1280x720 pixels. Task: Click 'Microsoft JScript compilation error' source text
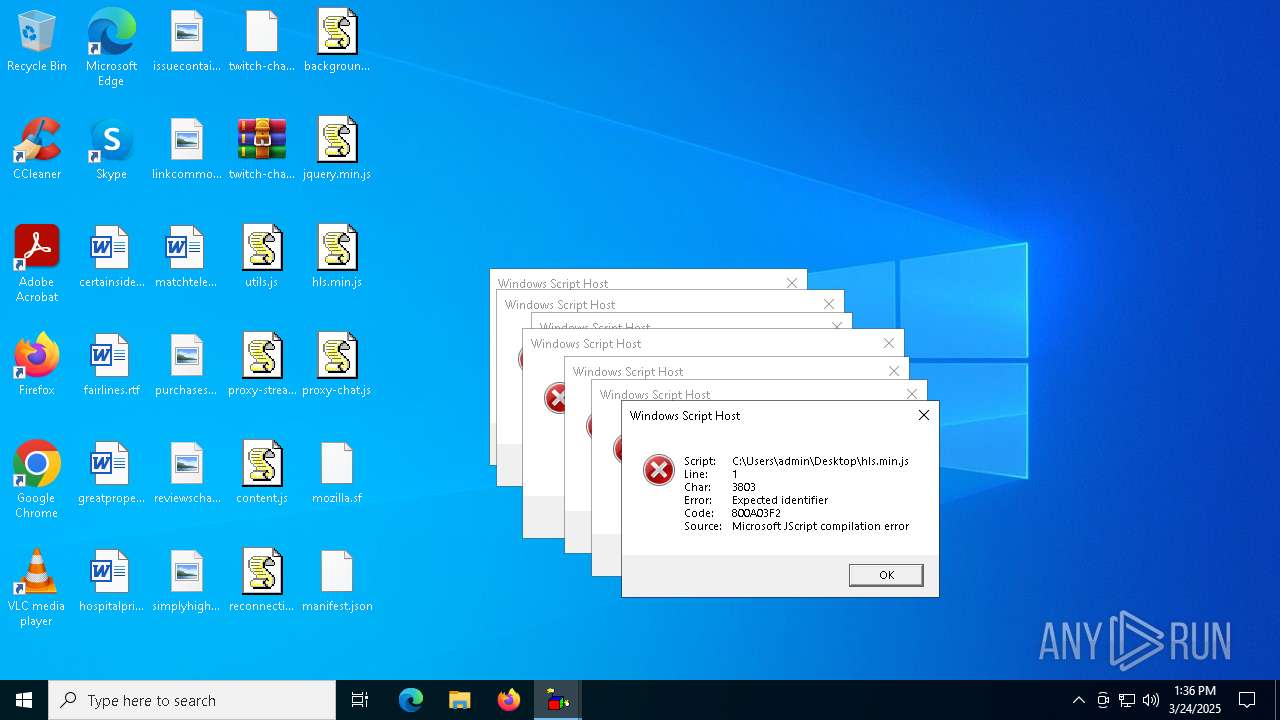click(820, 526)
